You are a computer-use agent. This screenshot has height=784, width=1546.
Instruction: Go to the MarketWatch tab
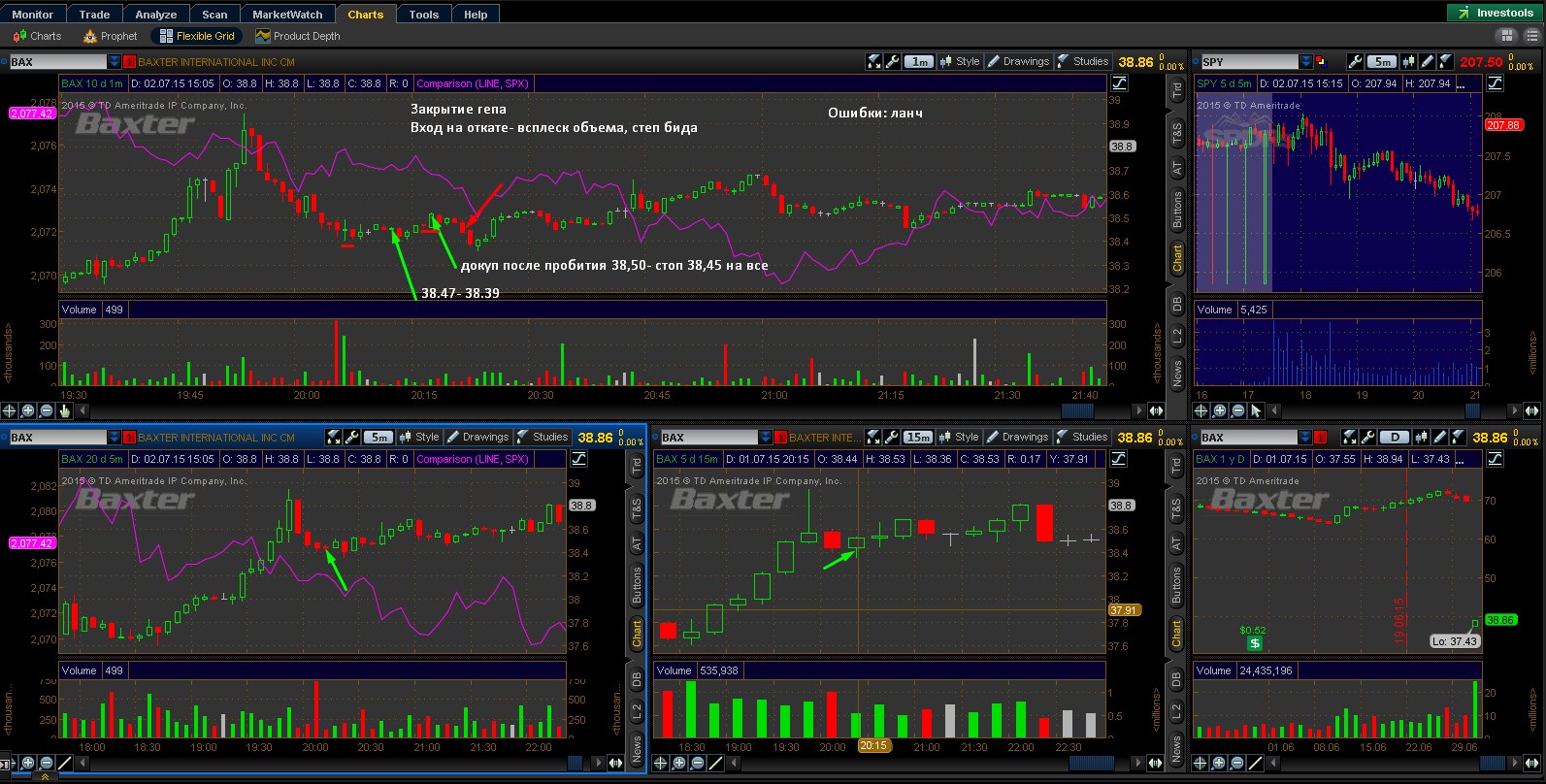(287, 15)
